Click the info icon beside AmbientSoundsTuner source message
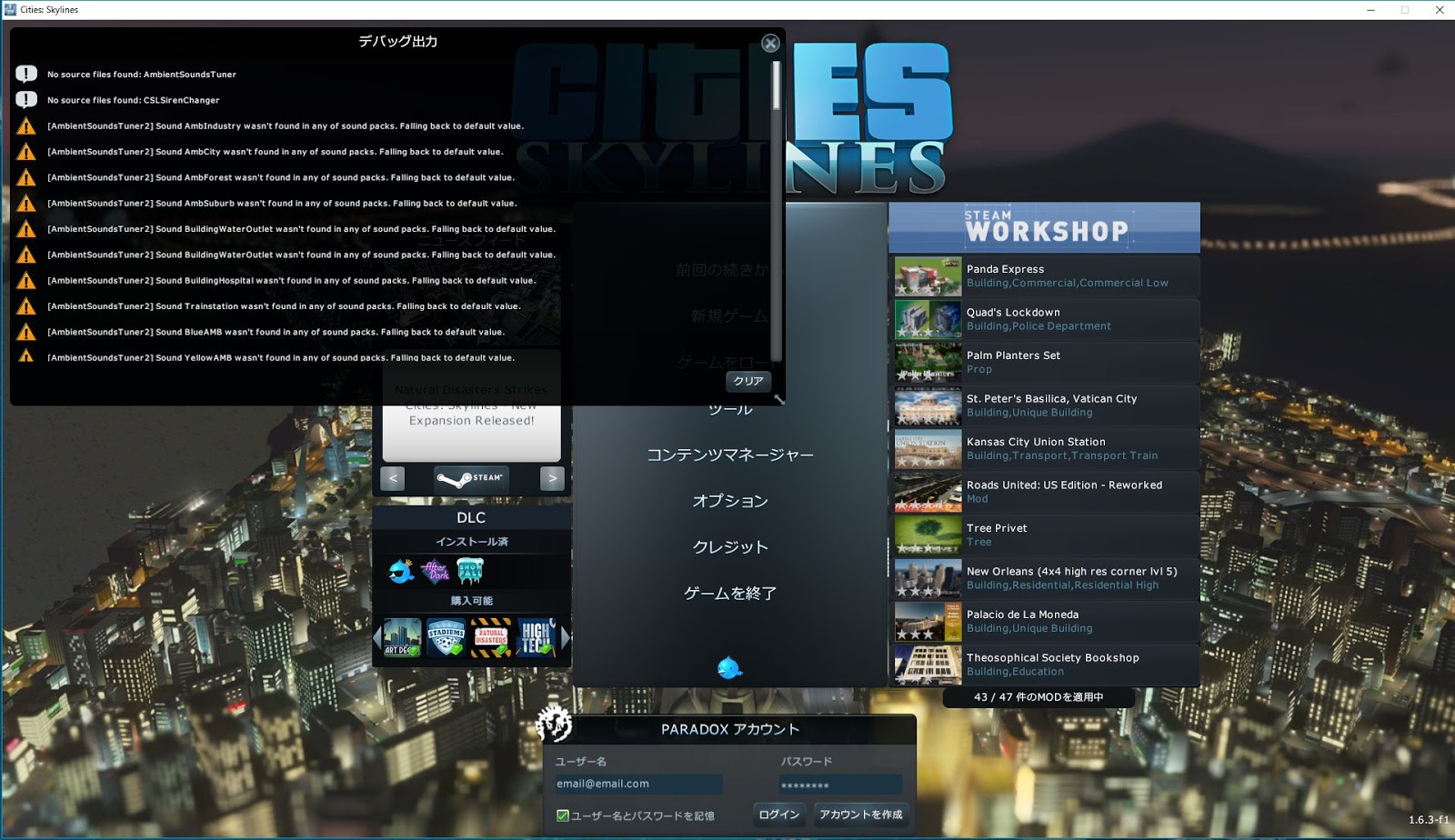Image resolution: width=1455 pixels, height=840 pixels. click(x=26, y=74)
